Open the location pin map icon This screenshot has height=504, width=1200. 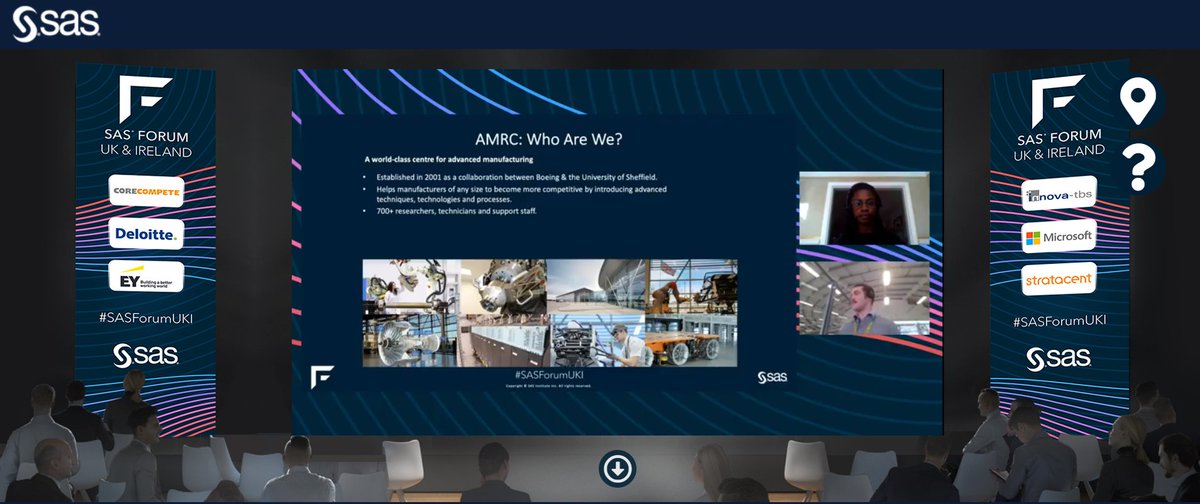(x=1138, y=102)
